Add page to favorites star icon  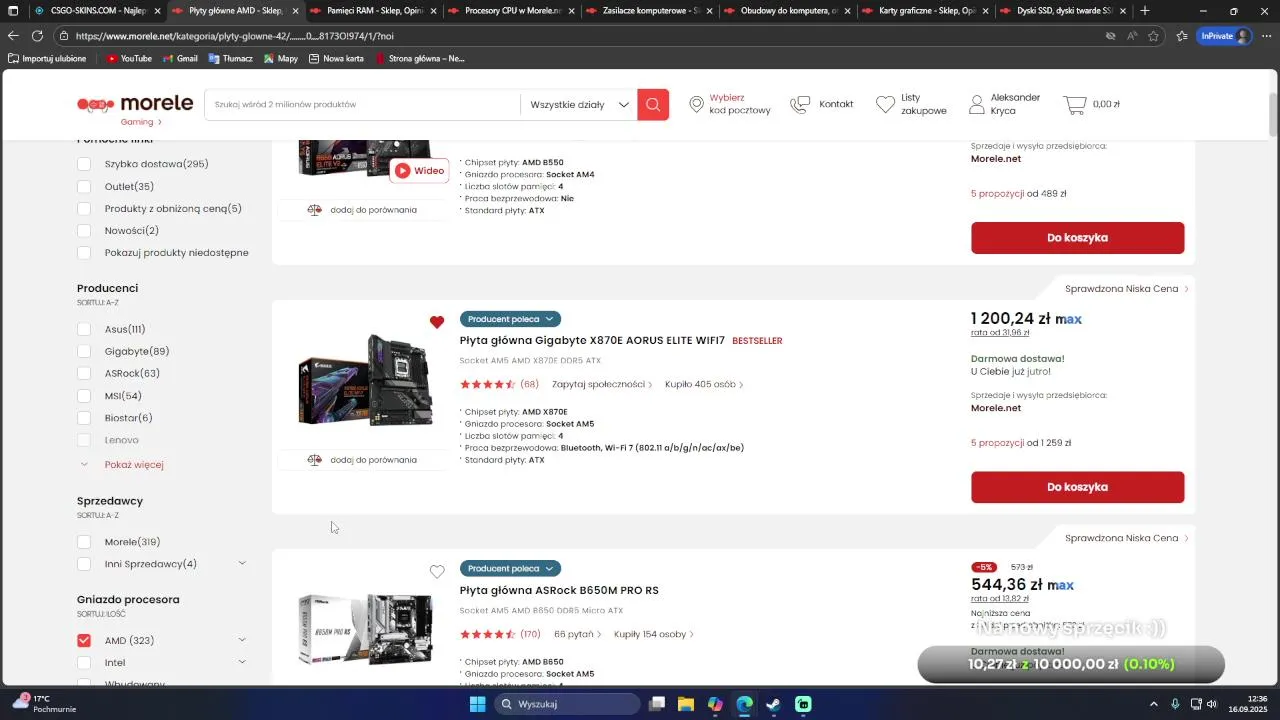point(1154,36)
